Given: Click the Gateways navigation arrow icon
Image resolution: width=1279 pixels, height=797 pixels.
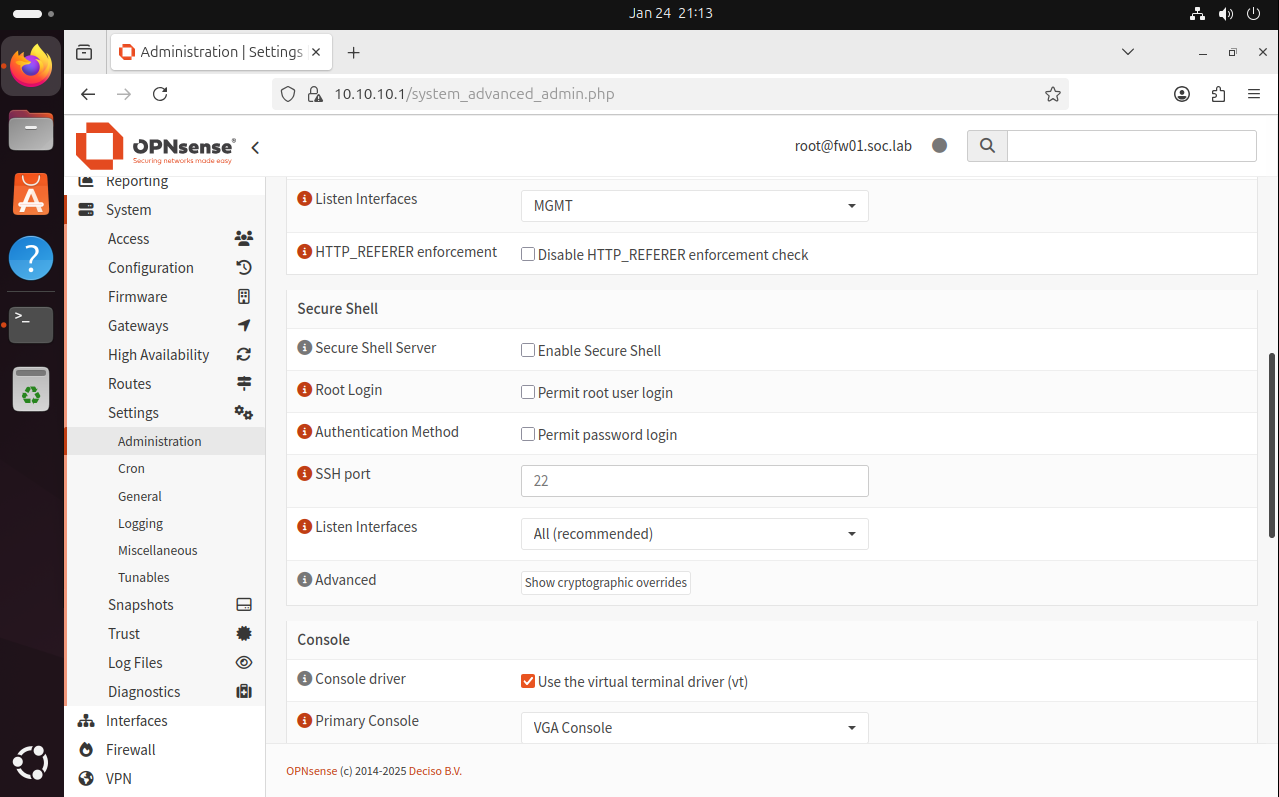Looking at the screenshot, I should tap(243, 325).
